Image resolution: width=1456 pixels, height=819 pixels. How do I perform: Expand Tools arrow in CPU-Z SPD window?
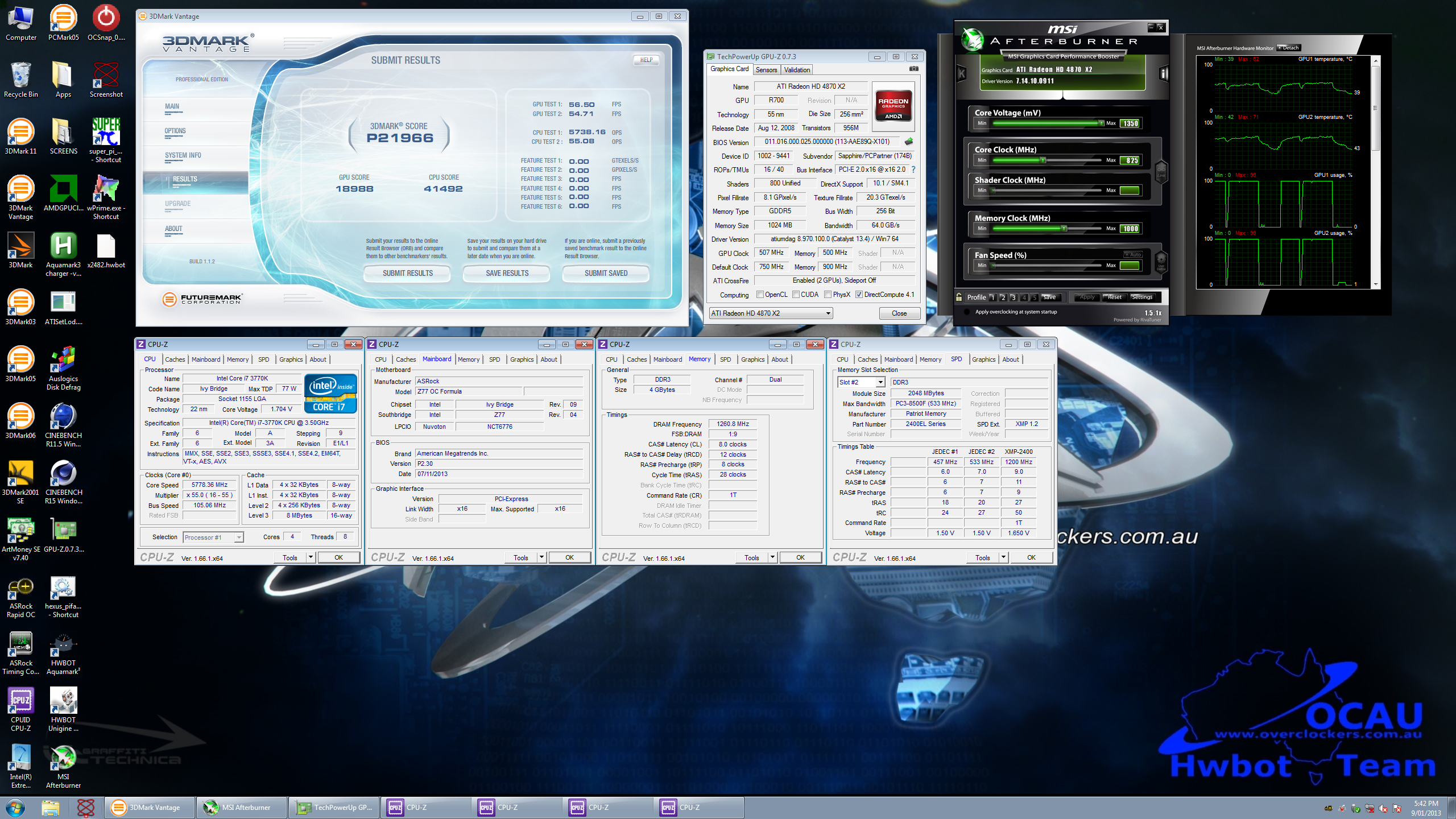(1003, 557)
